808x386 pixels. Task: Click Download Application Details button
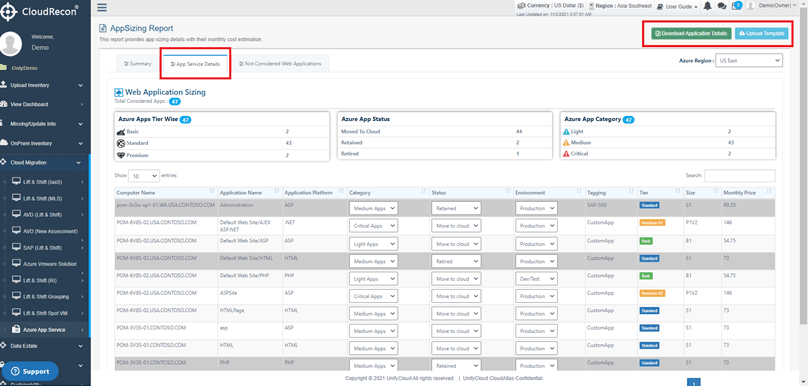[x=691, y=33]
